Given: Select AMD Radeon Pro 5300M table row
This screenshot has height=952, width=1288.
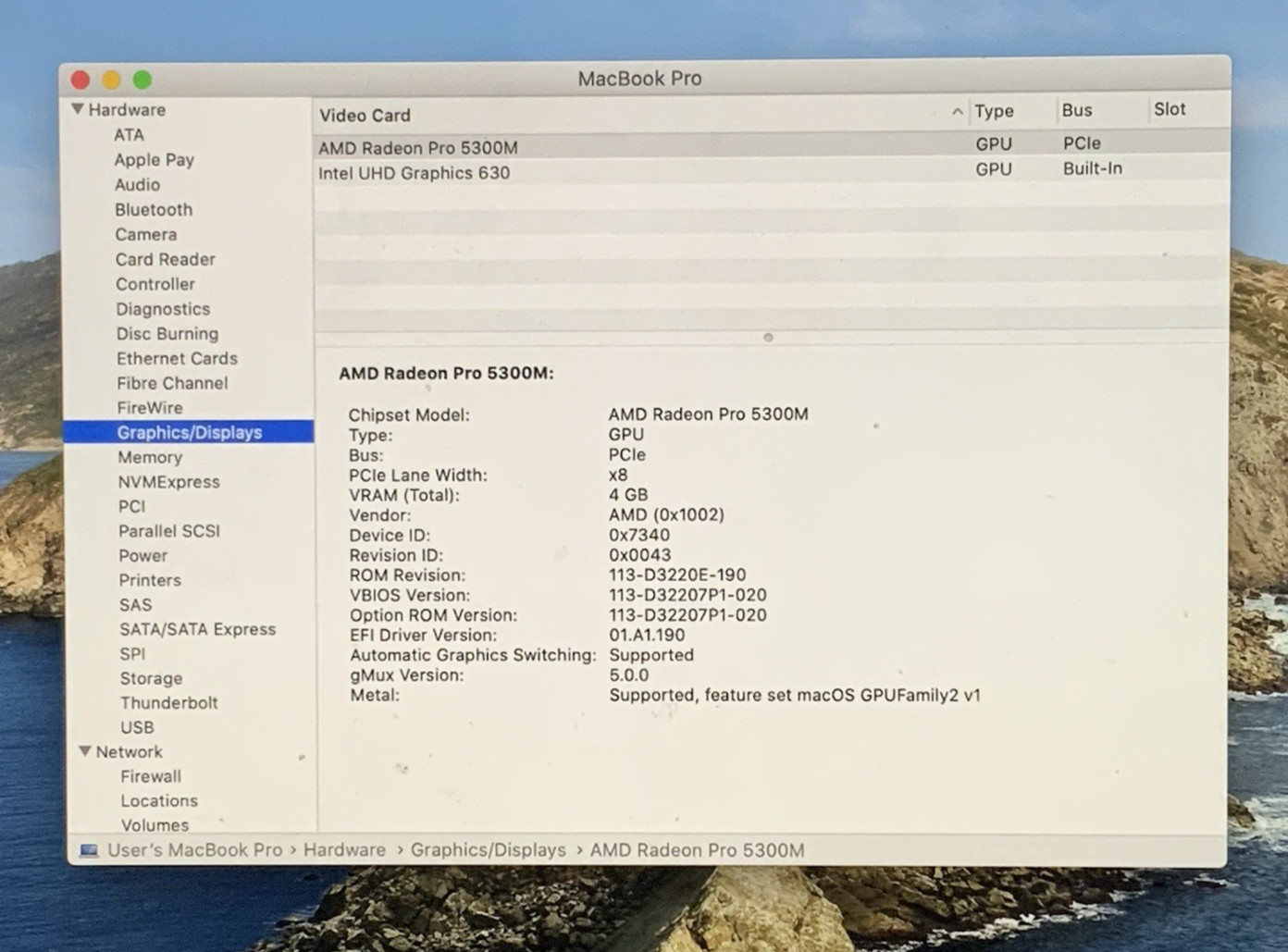Looking at the screenshot, I should tap(772, 145).
